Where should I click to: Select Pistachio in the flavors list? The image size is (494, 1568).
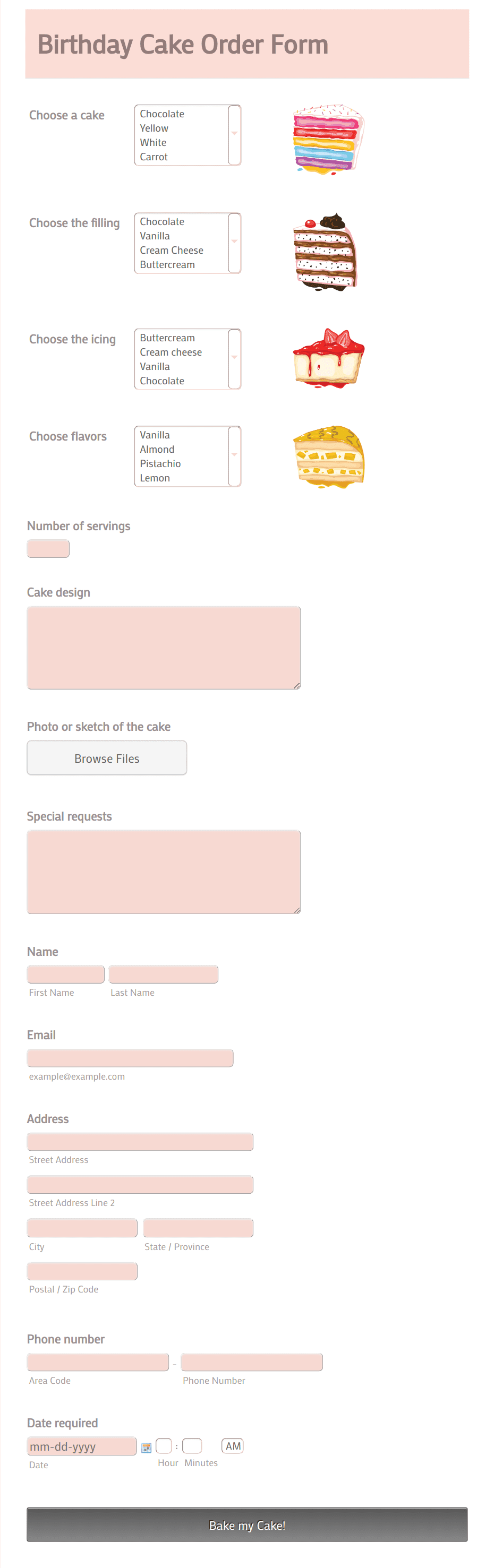point(160,463)
